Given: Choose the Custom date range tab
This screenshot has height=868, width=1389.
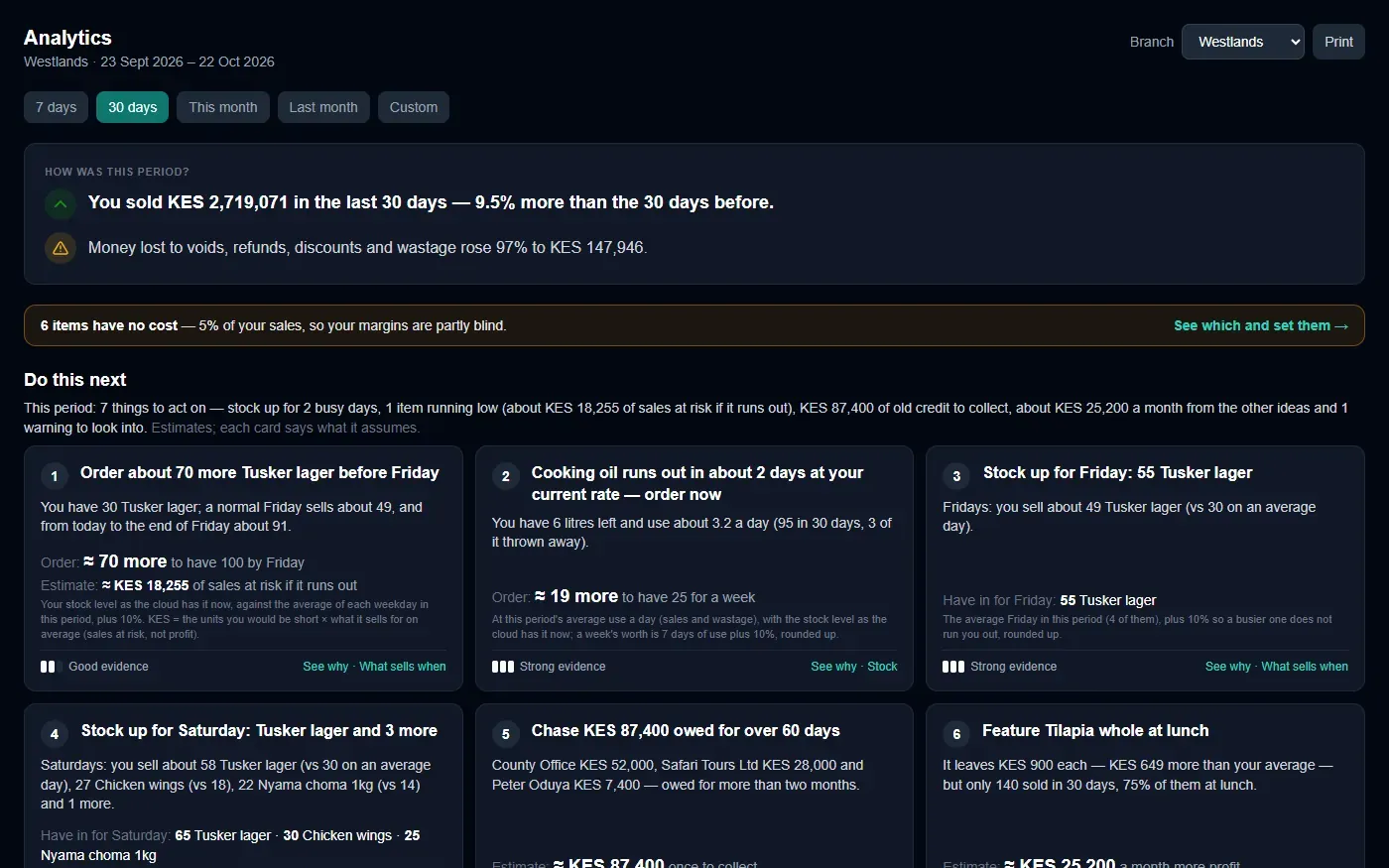Looking at the screenshot, I should 414,107.
